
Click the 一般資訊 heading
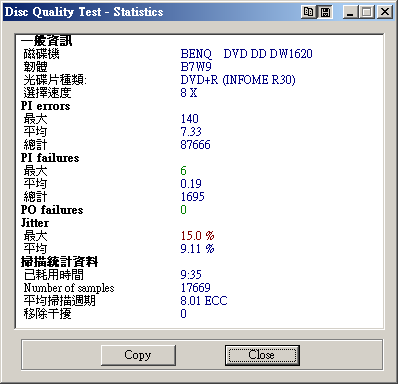pos(46,41)
